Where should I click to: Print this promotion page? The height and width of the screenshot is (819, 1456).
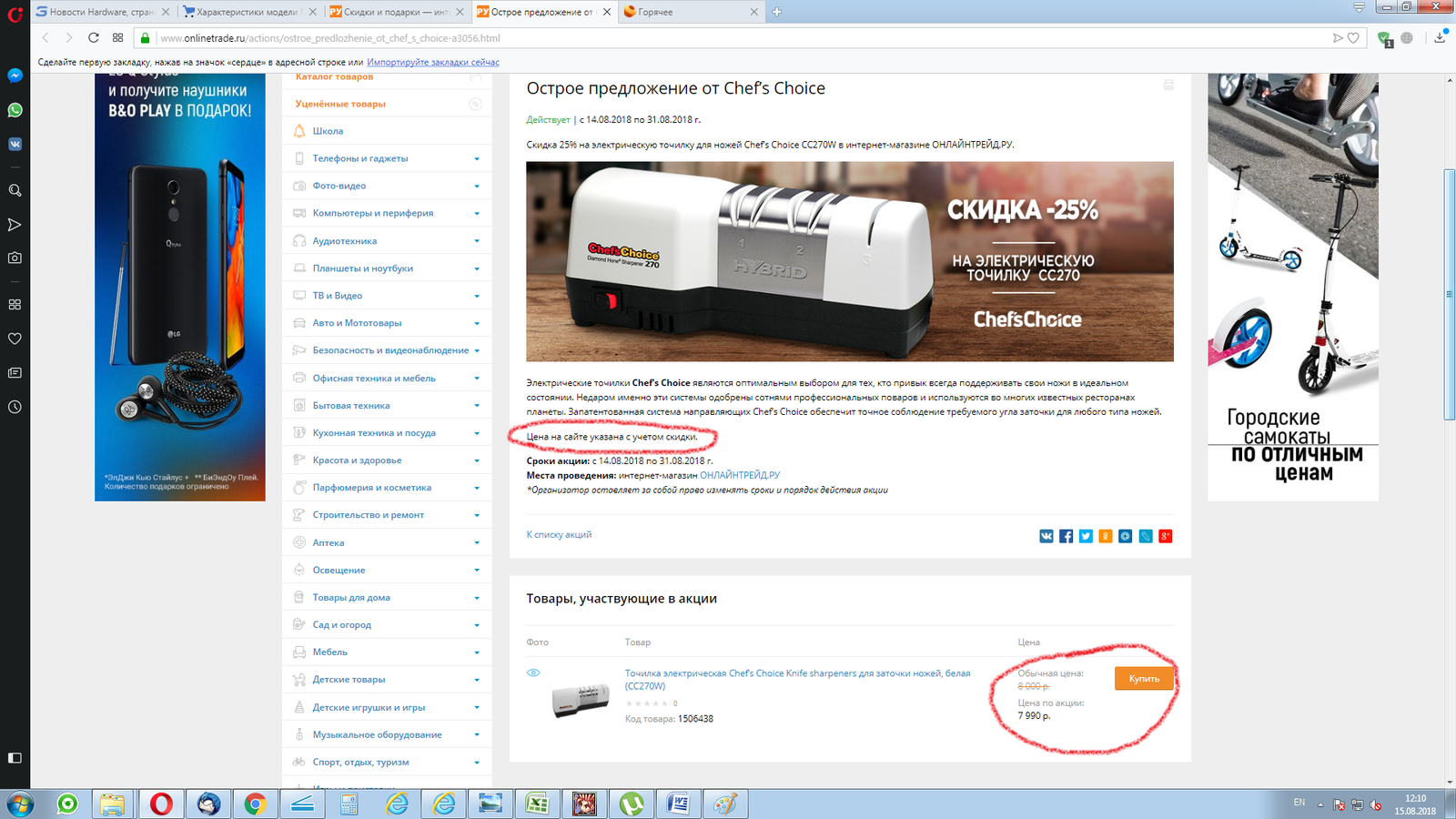(1168, 85)
